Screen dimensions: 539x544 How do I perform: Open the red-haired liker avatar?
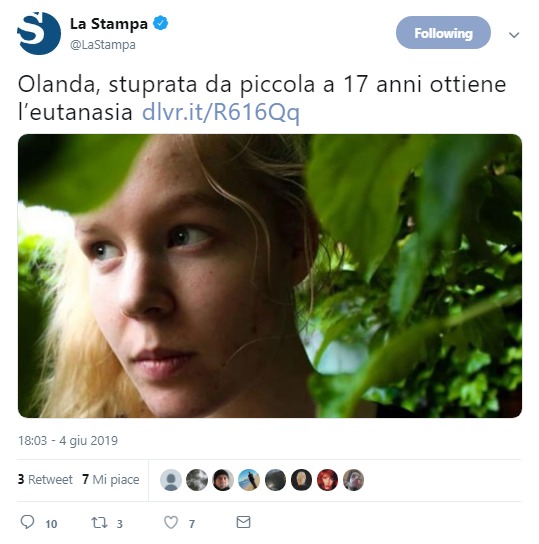(x=327, y=480)
